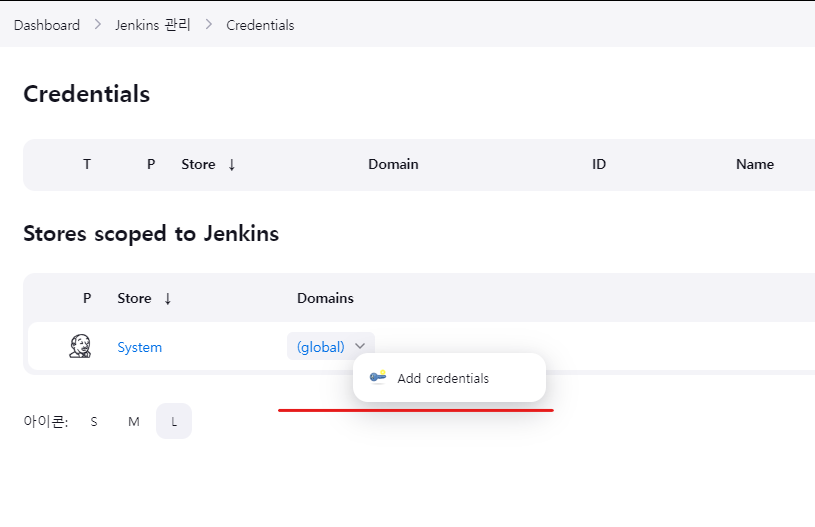The image size is (815, 527).
Task: Set icon size to M
Action: click(134, 421)
